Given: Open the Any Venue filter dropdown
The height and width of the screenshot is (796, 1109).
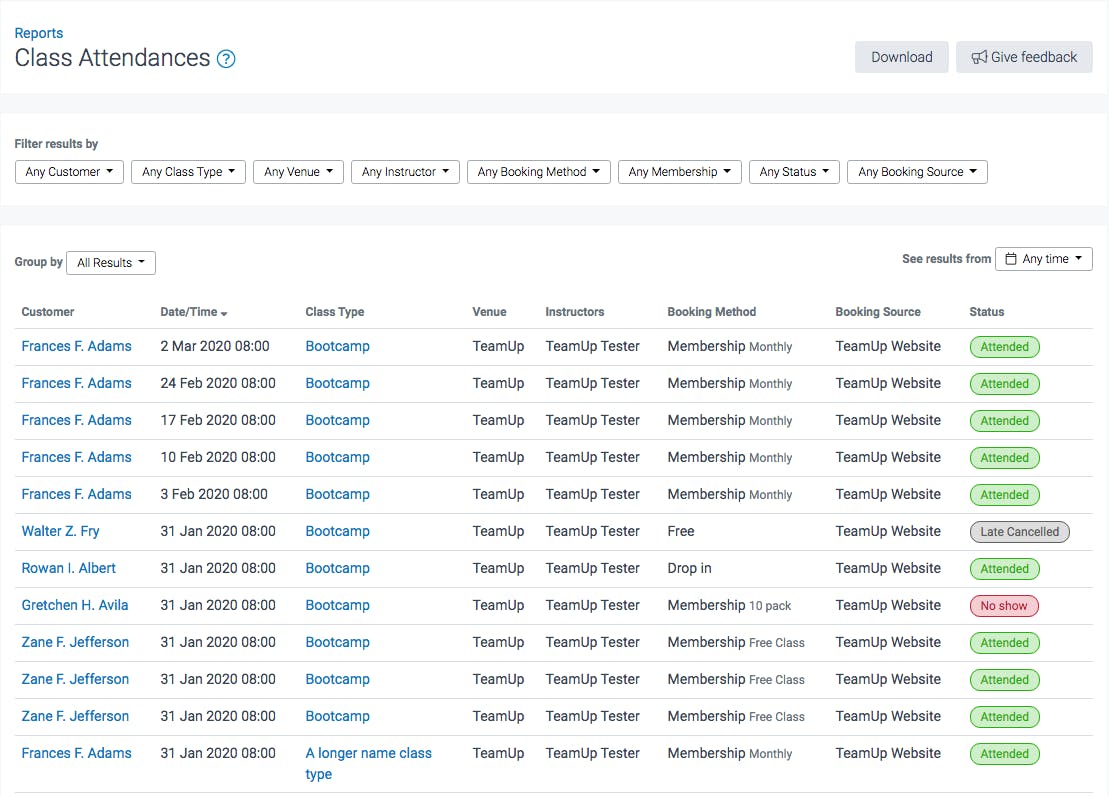Looking at the screenshot, I should [297, 171].
